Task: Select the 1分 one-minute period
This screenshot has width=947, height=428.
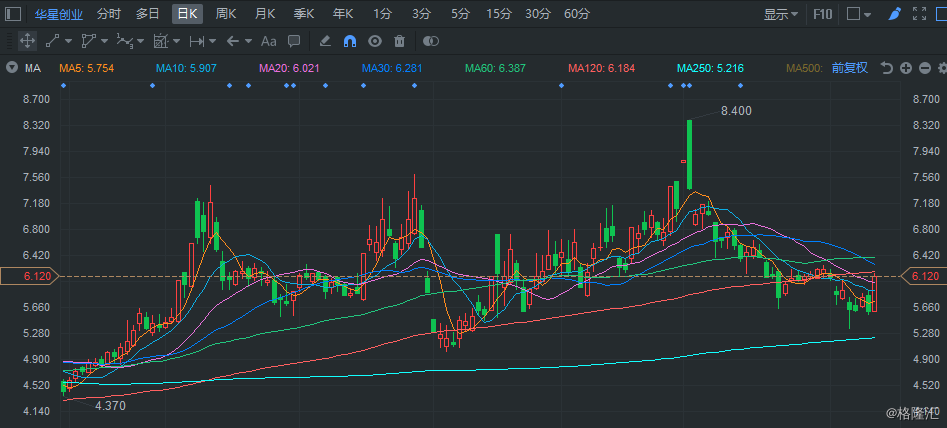Action: tap(382, 14)
